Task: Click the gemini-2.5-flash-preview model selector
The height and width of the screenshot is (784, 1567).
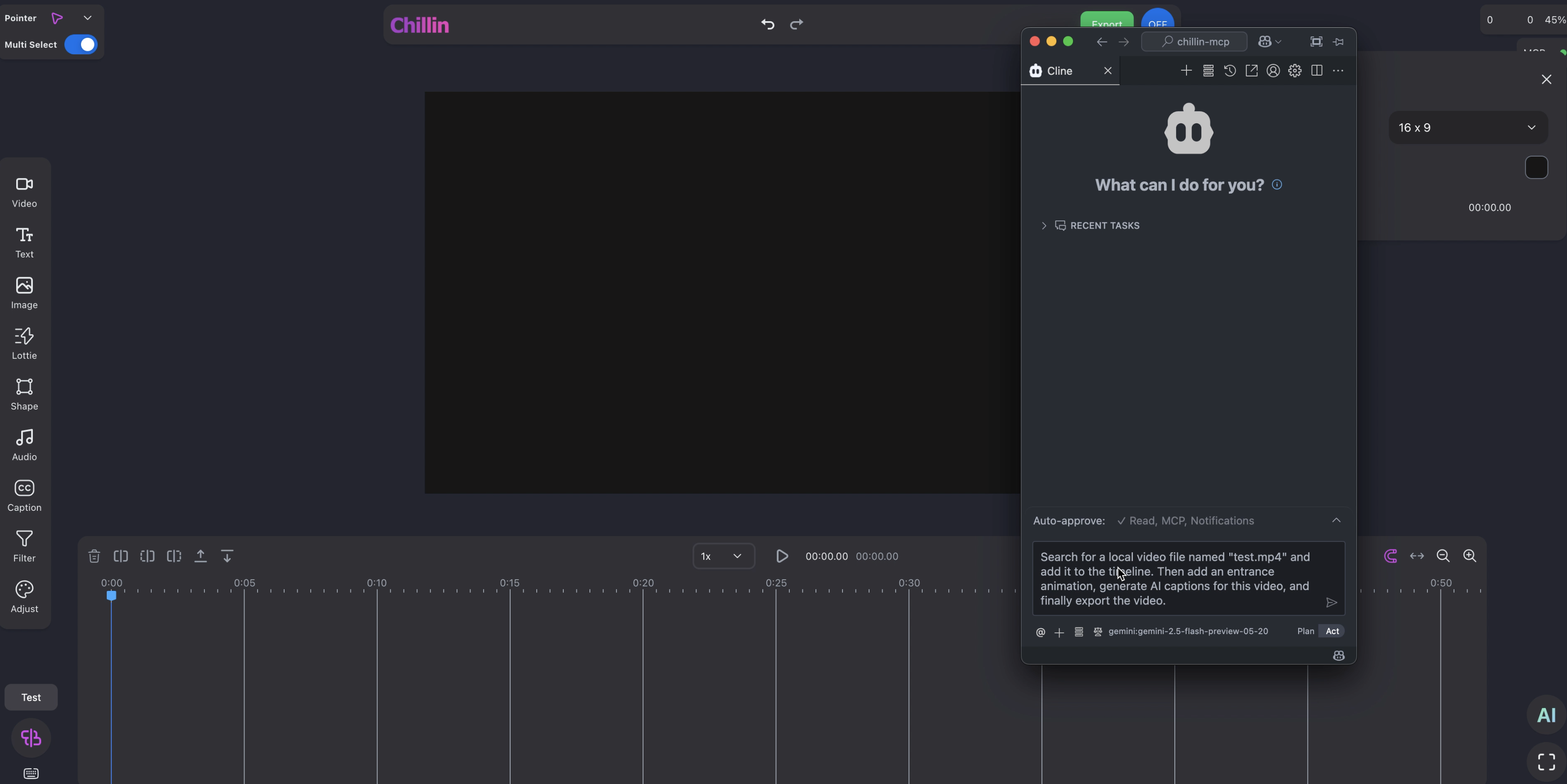Action: click(1187, 631)
